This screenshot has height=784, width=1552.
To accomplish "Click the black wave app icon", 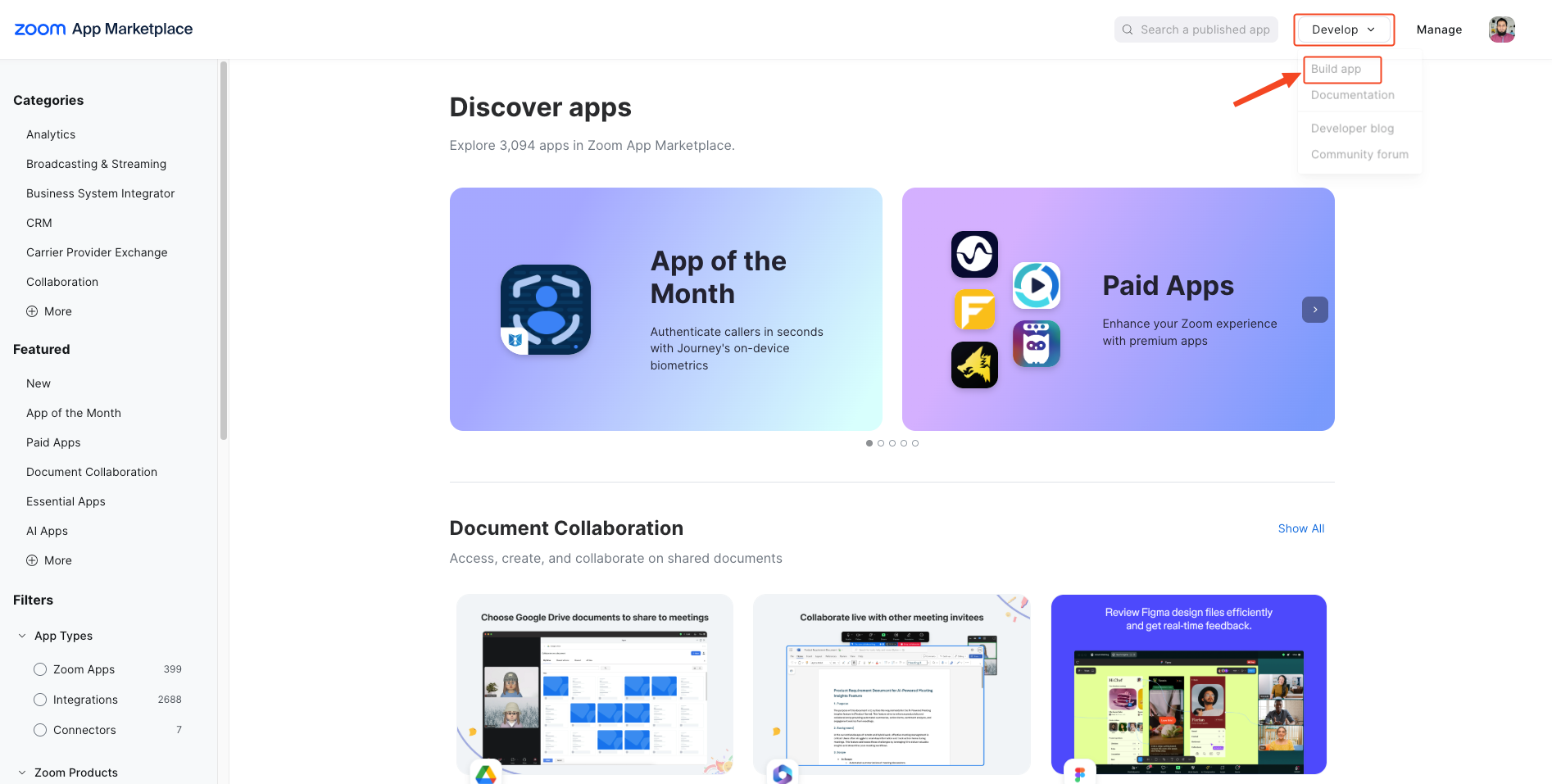I will [x=974, y=254].
